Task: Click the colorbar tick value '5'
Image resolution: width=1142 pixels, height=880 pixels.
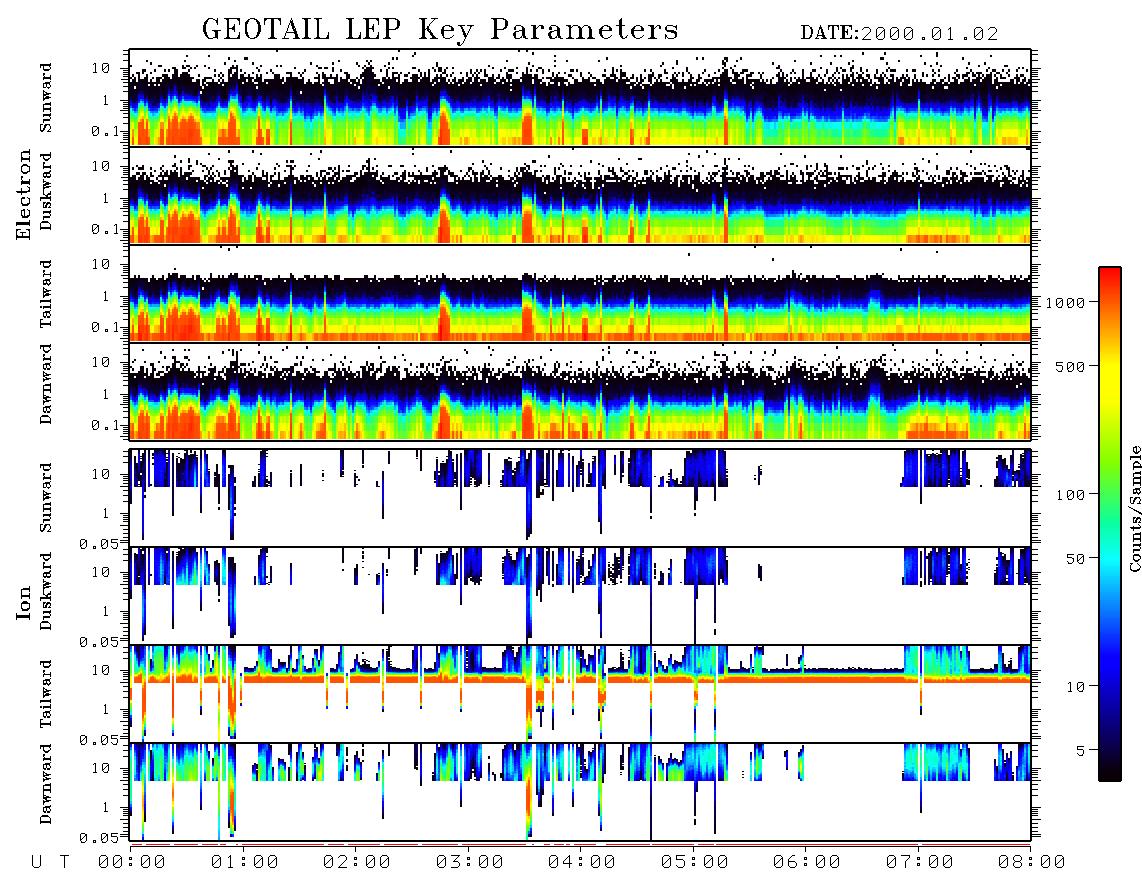Action: click(x=1081, y=750)
